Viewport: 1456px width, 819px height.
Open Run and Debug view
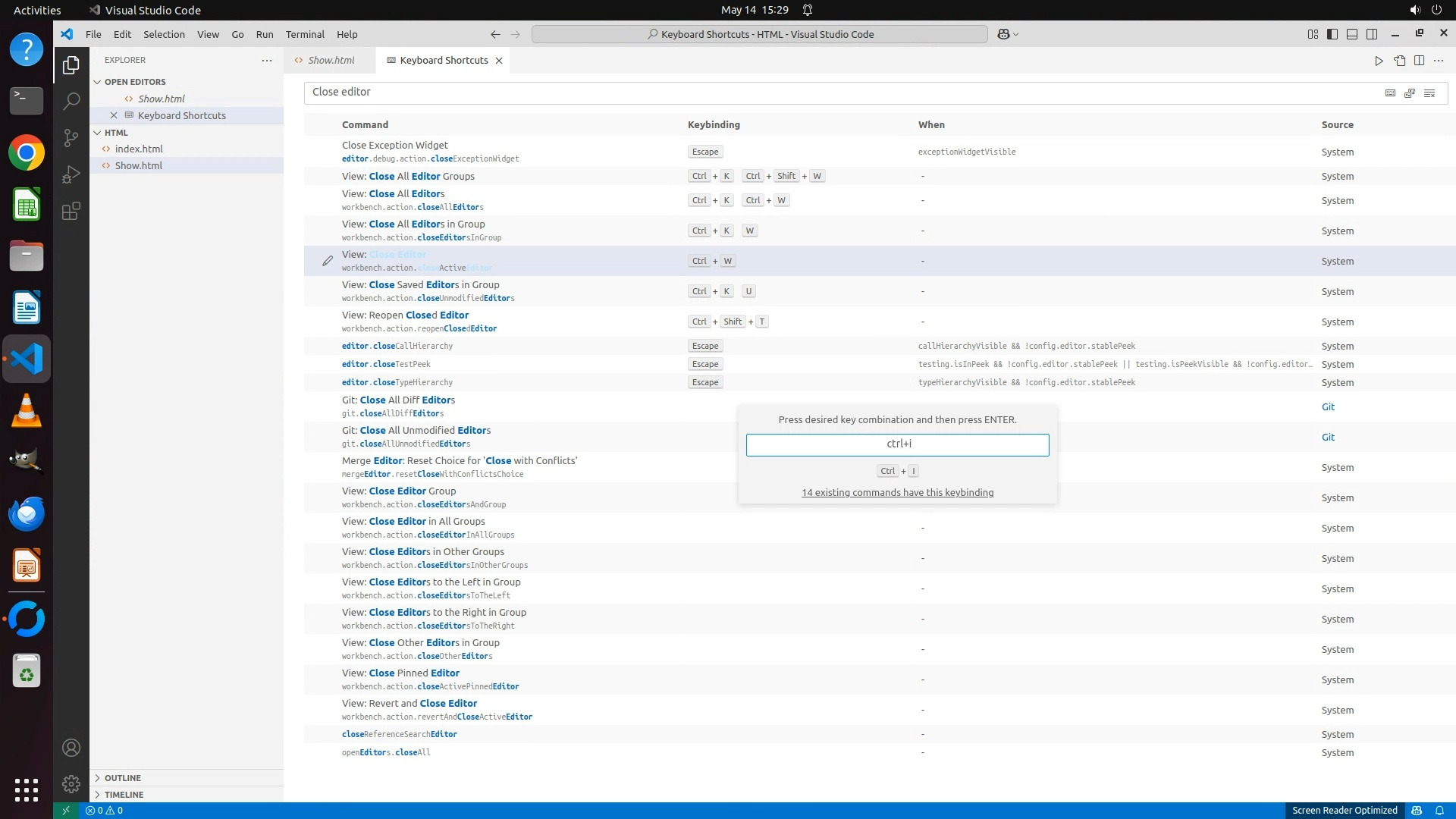[x=71, y=174]
